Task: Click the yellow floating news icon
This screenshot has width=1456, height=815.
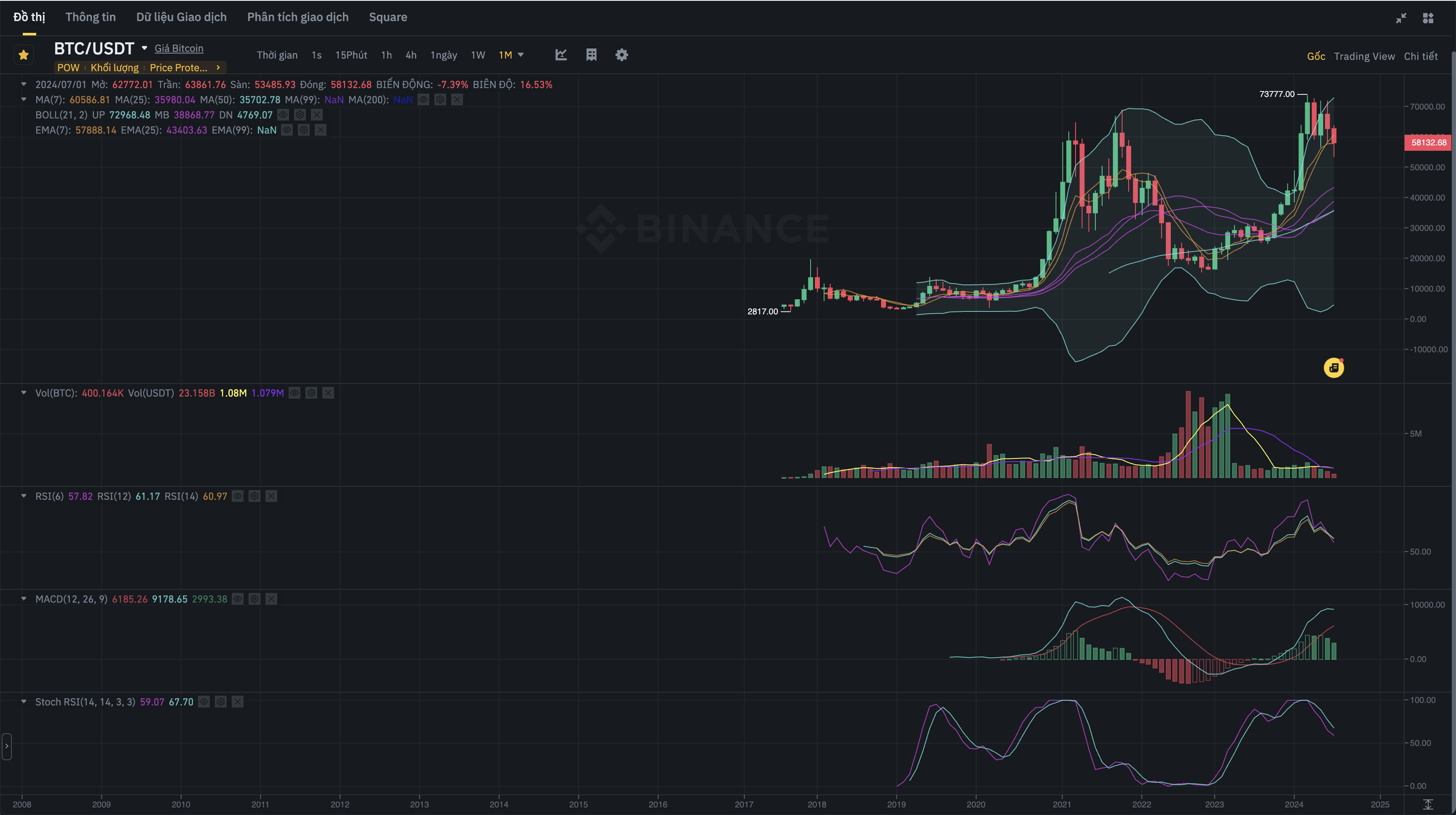Action: pos(1333,368)
